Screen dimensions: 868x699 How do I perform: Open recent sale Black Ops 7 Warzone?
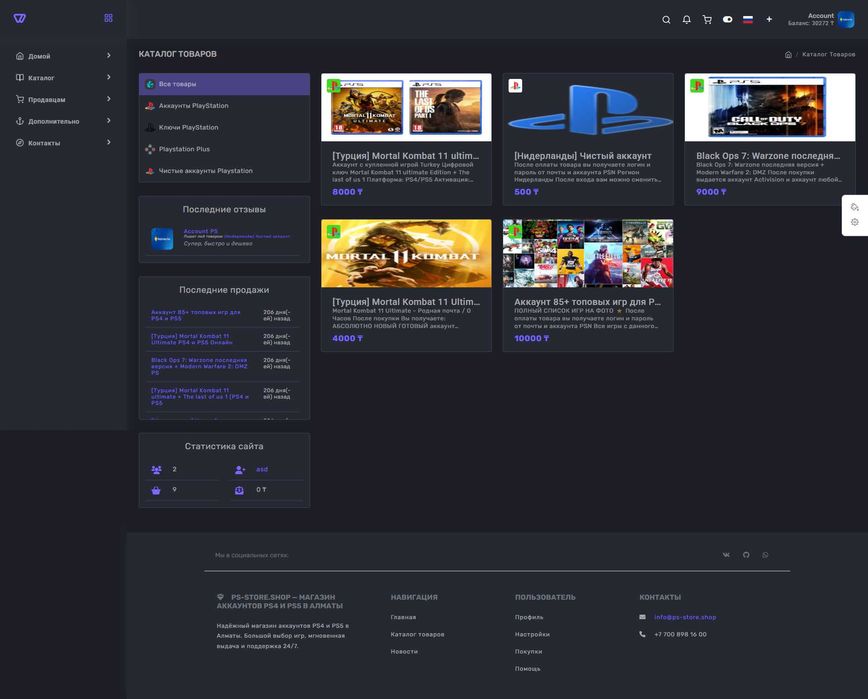[199, 366]
